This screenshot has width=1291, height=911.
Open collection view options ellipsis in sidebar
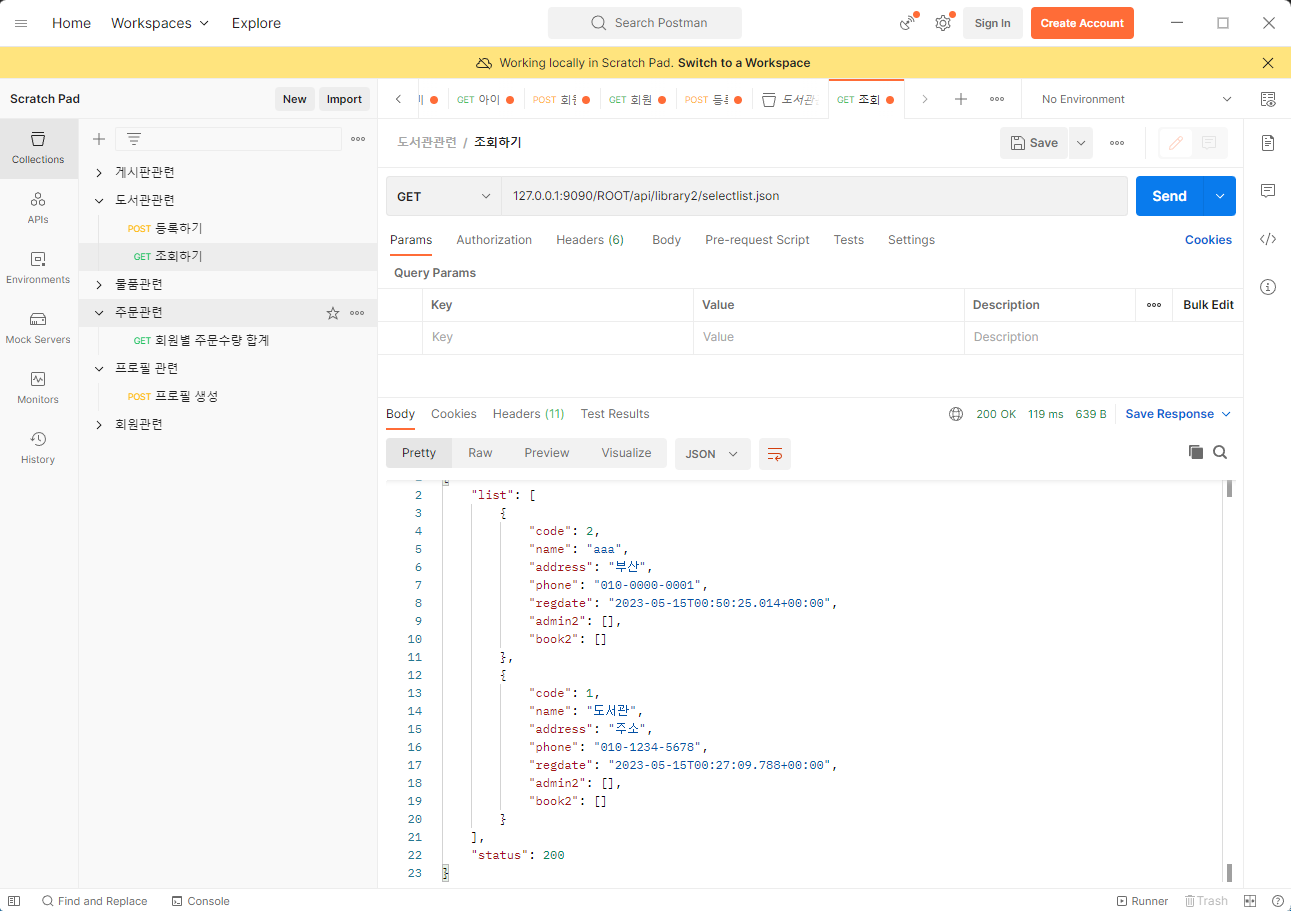pyautogui.click(x=358, y=139)
